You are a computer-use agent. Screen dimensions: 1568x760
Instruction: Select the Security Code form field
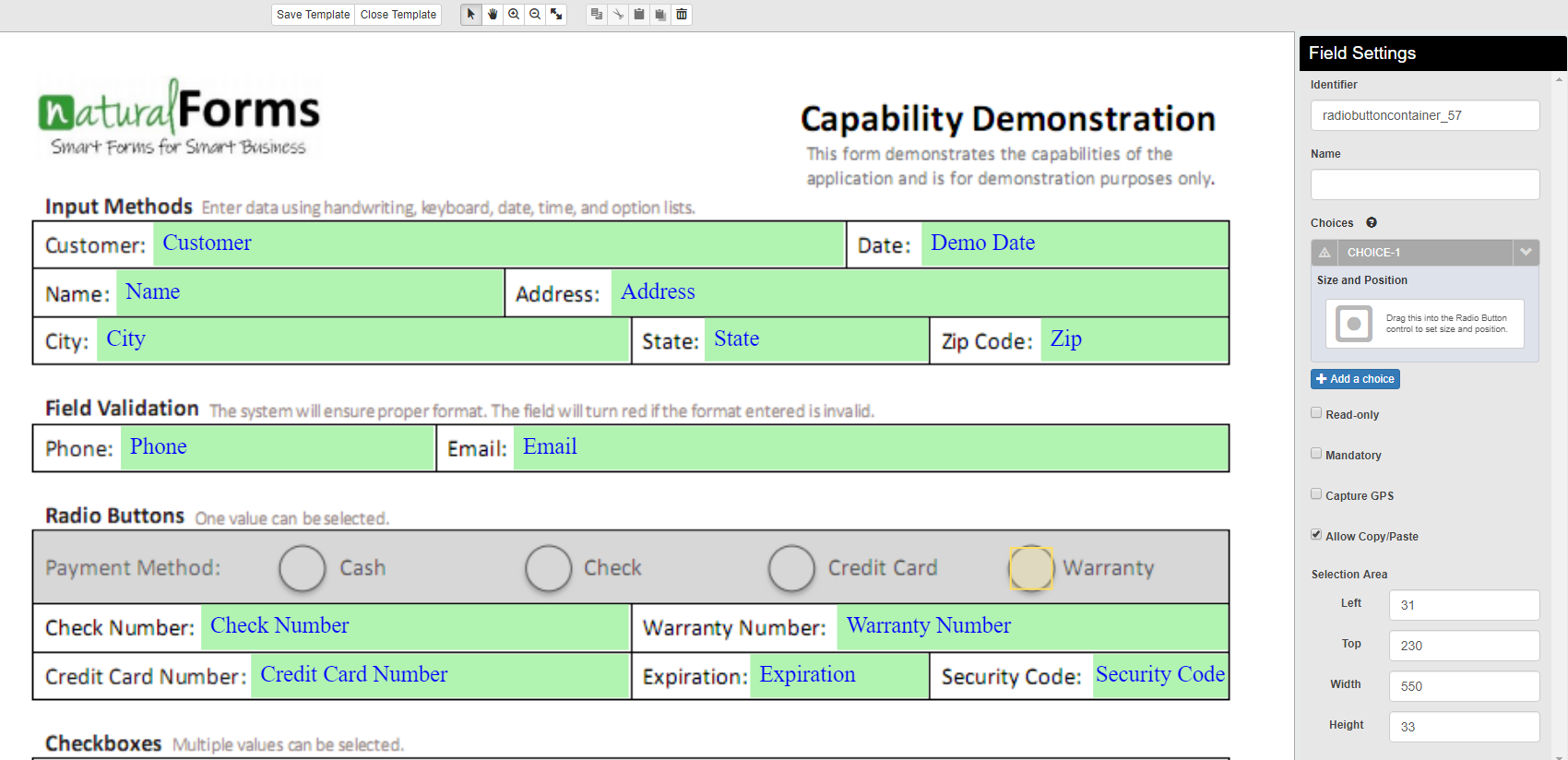(x=1160, y=676)
